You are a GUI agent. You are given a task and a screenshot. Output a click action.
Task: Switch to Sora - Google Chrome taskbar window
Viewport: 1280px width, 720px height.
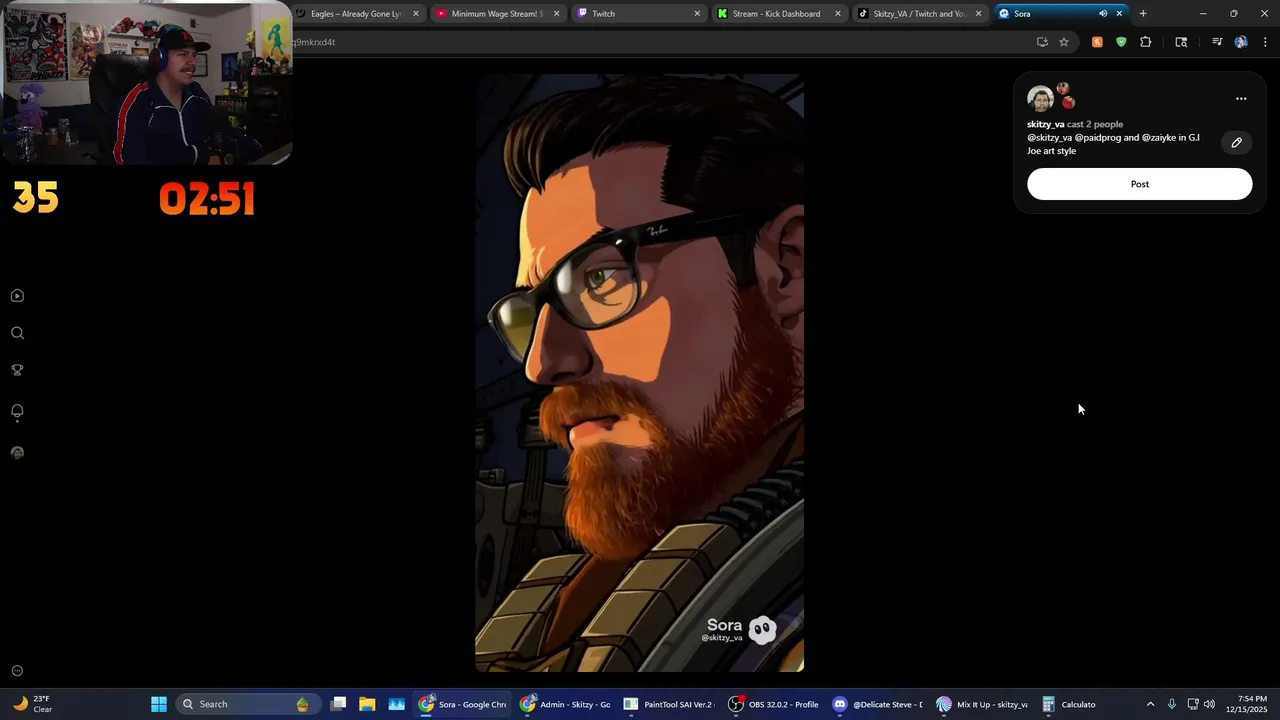(462, 704)
